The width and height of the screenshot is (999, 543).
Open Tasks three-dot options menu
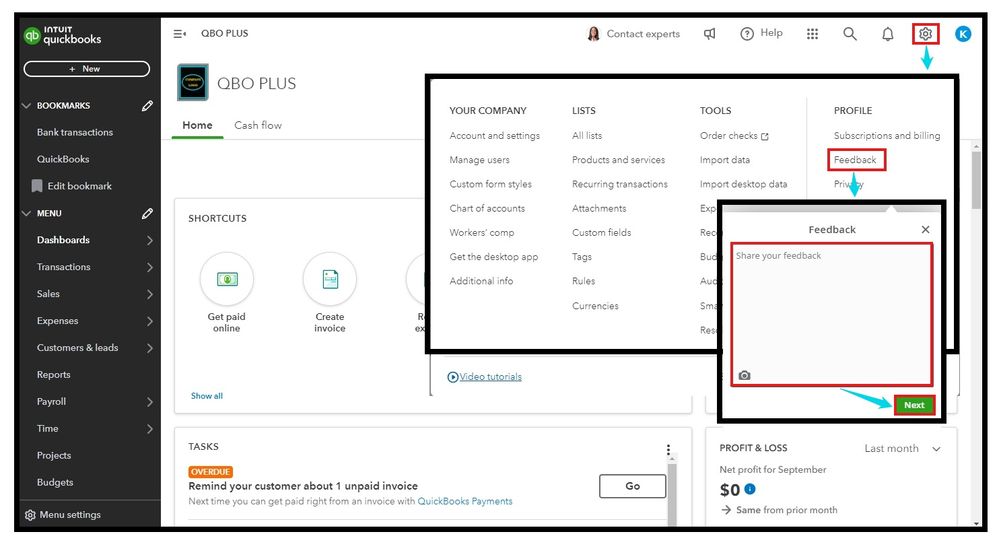[668, 449]
